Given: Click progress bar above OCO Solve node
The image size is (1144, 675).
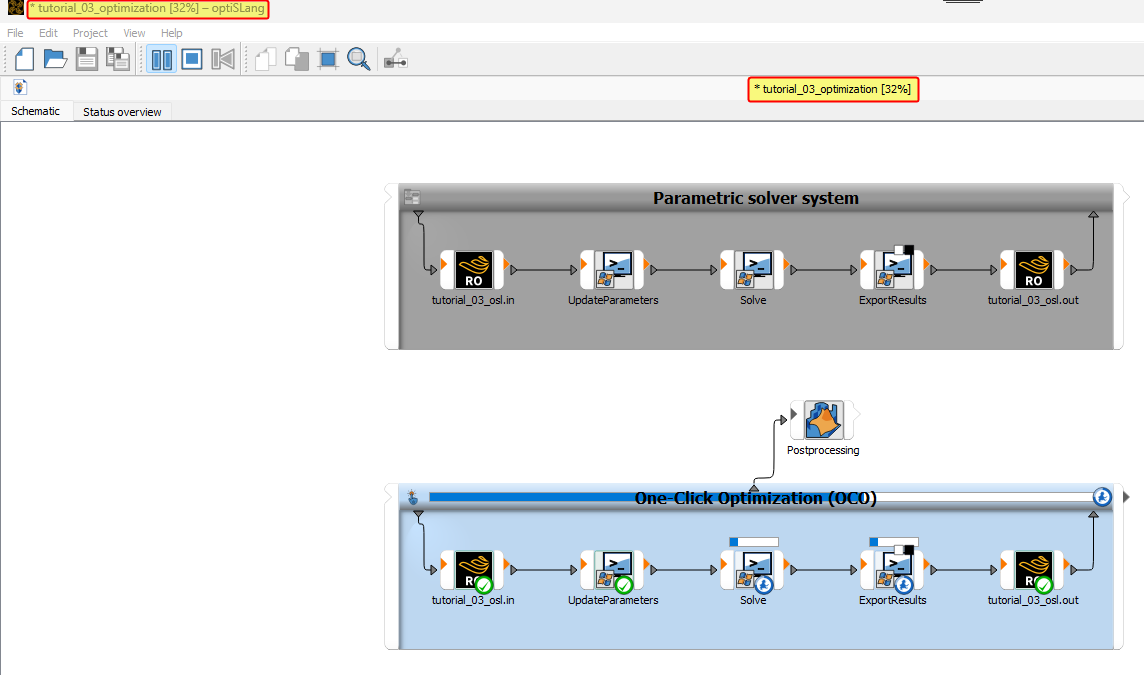Looking at the screenshot, I should [754, 541].
